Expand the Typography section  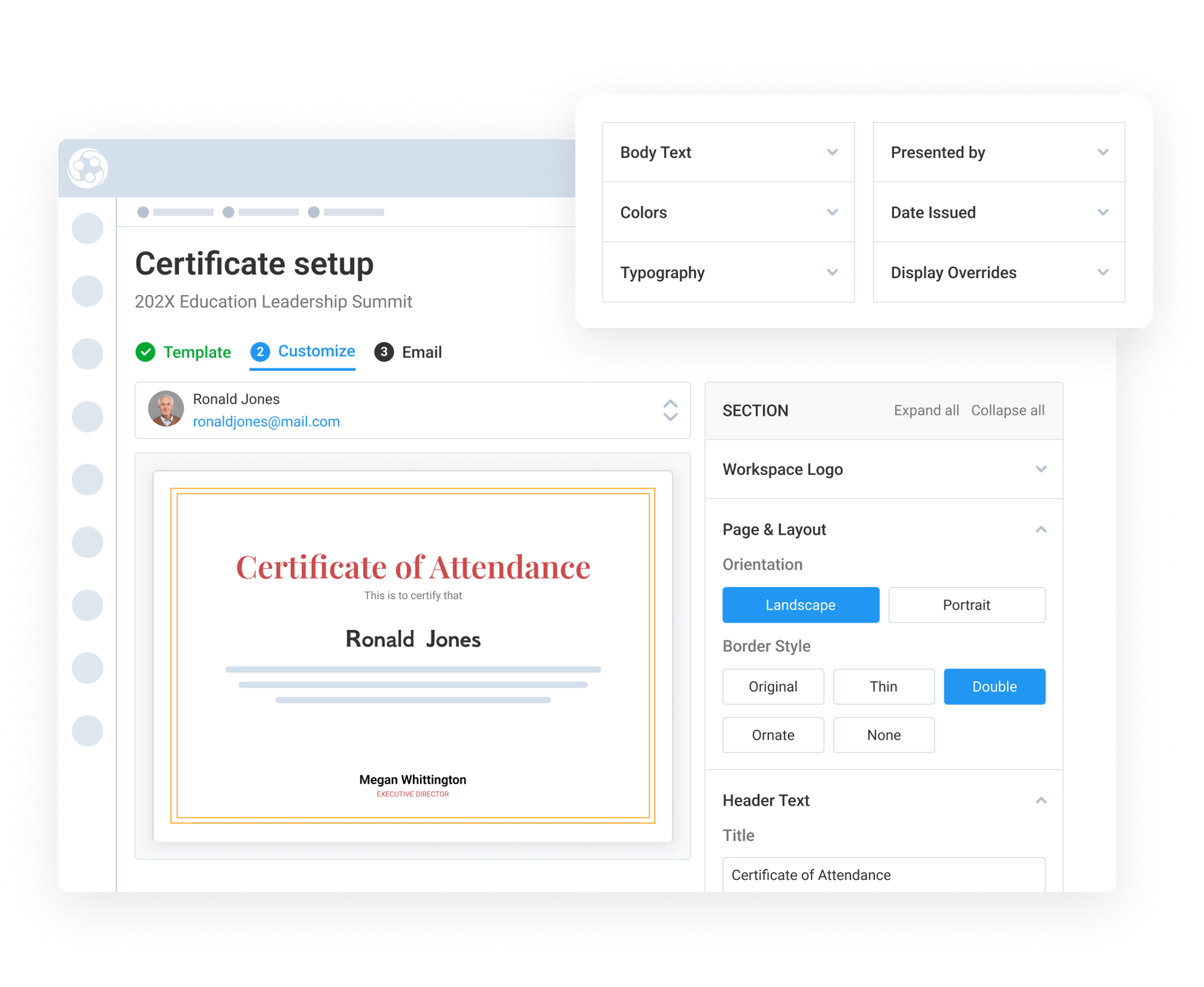728,273
